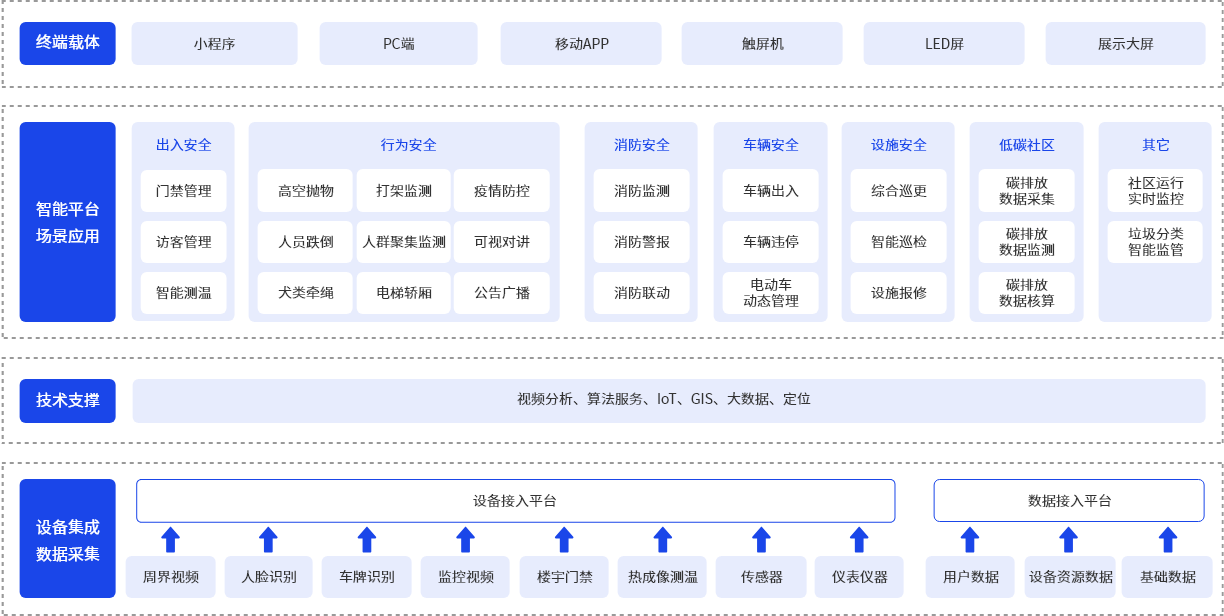Click the 碳排放数据核算 box
This screenshot has width=1224, height=616.
click(1027, 293)
